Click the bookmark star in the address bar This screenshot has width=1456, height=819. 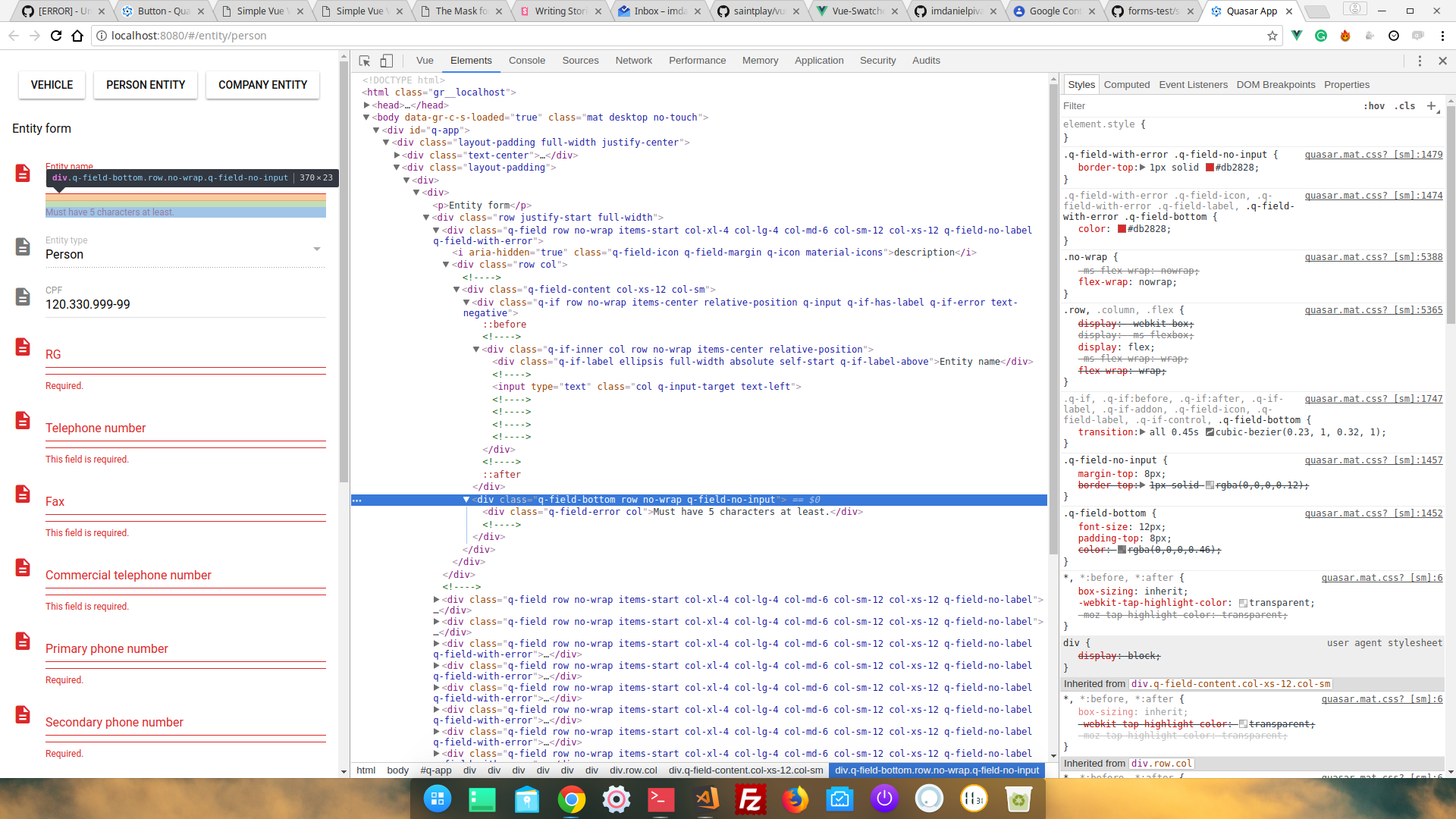1272,36
